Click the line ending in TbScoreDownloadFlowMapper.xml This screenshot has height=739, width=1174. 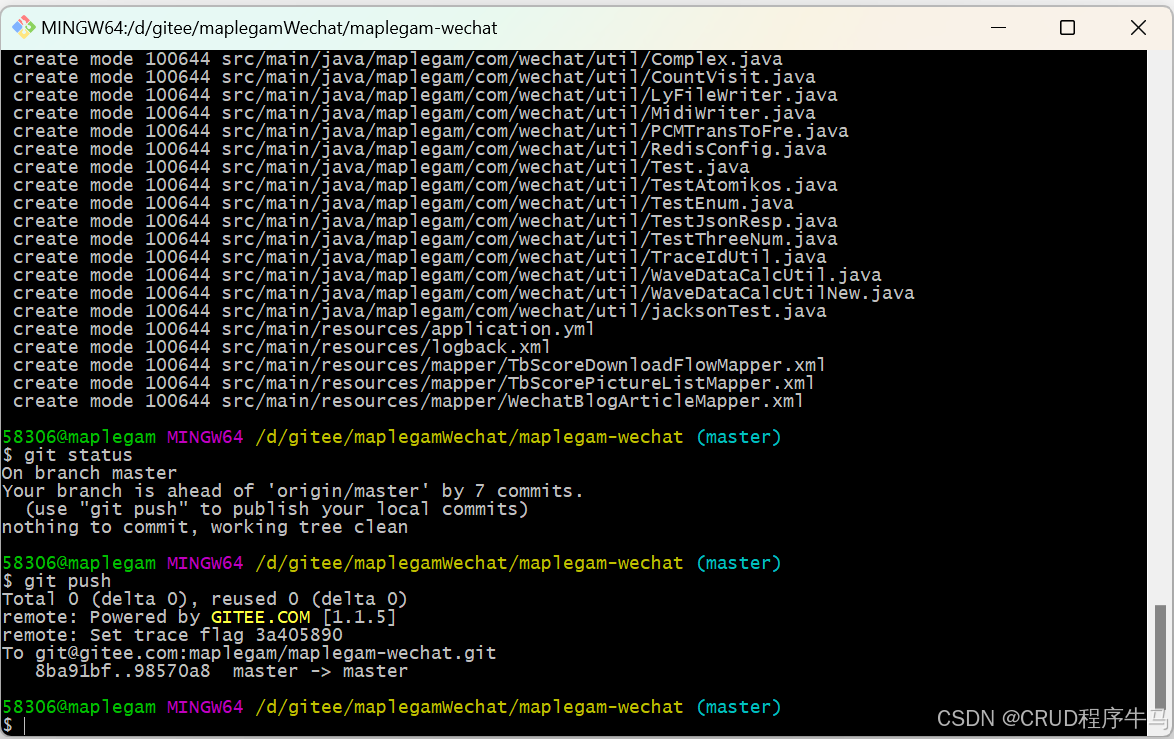419,365
